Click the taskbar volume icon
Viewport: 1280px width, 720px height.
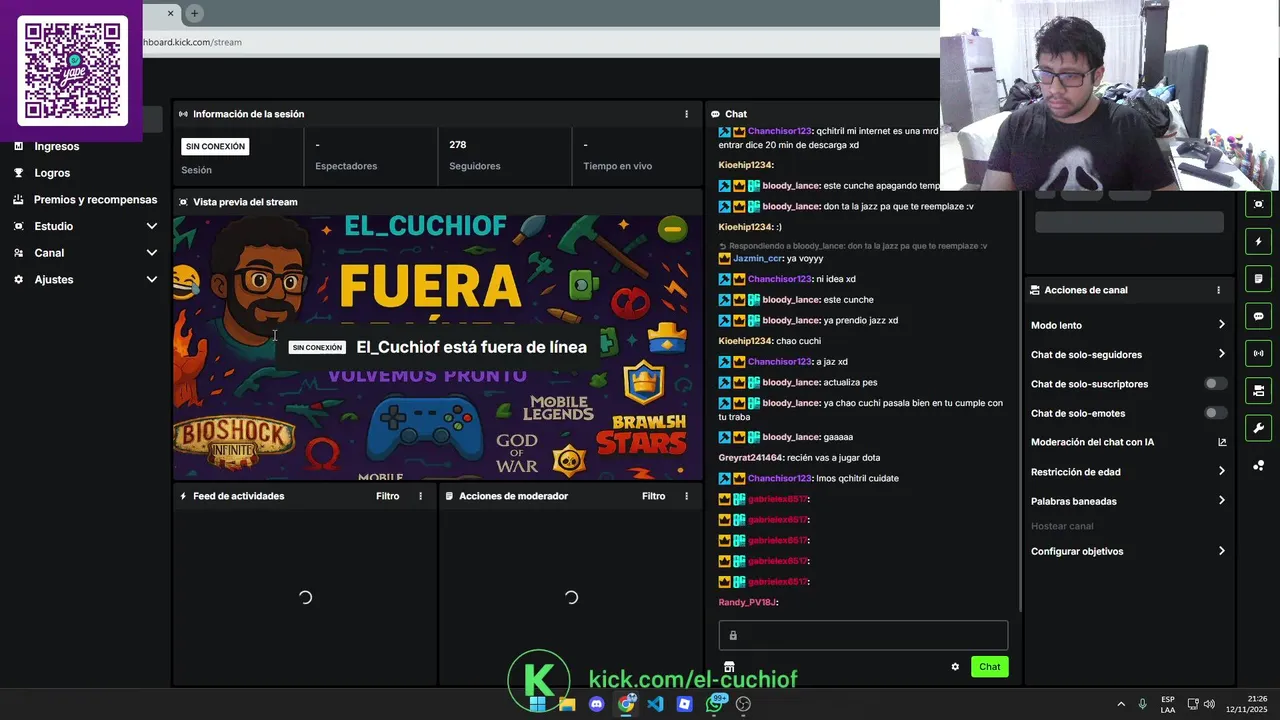tap(1209, 704)
